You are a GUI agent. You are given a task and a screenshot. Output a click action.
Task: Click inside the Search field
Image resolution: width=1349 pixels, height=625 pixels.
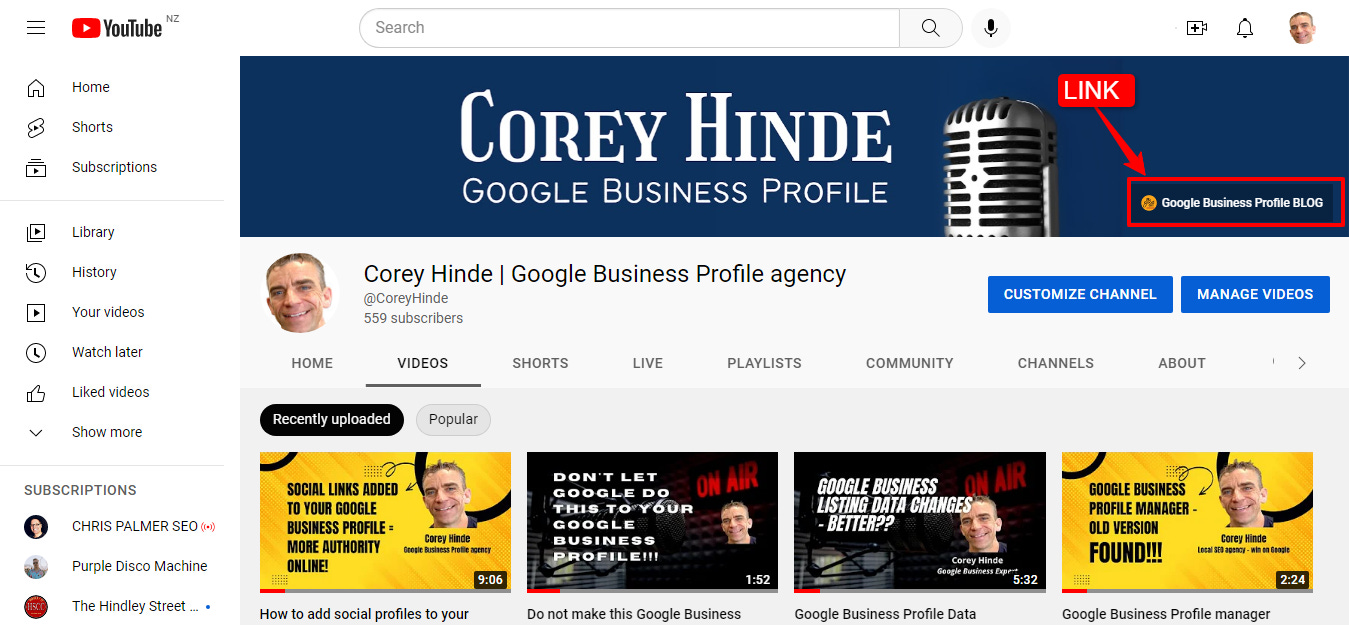pos(630,28)
